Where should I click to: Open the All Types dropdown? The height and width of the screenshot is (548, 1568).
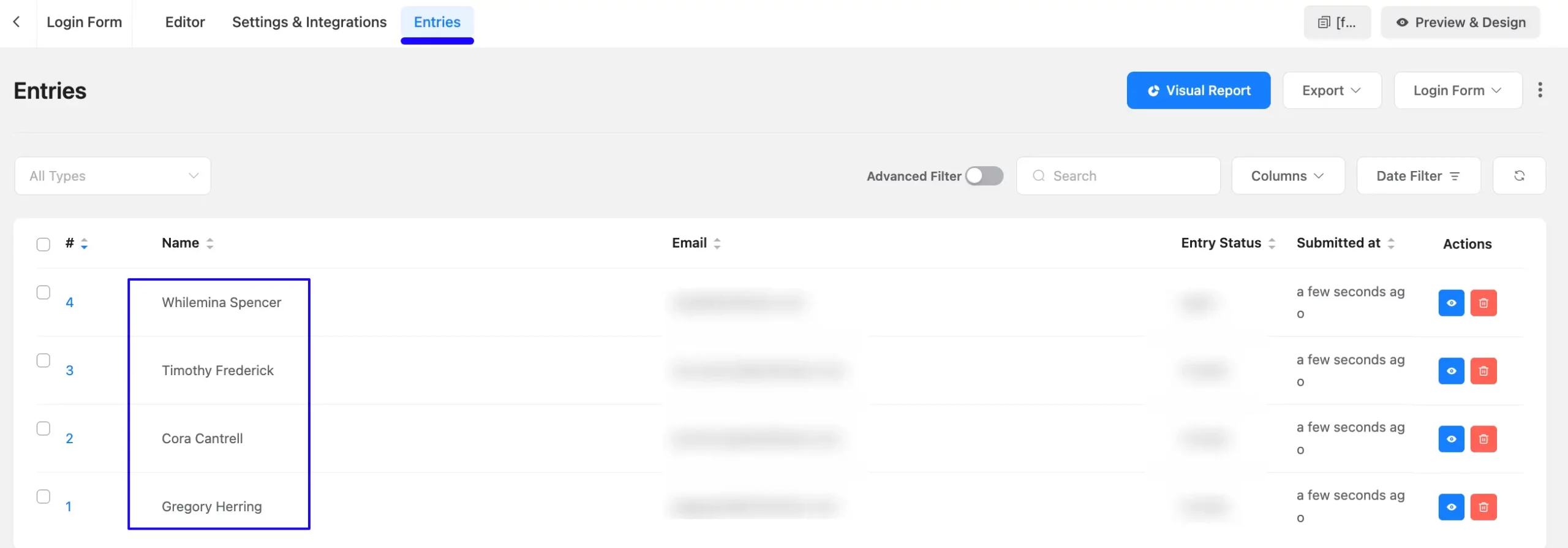coord(113,176)
